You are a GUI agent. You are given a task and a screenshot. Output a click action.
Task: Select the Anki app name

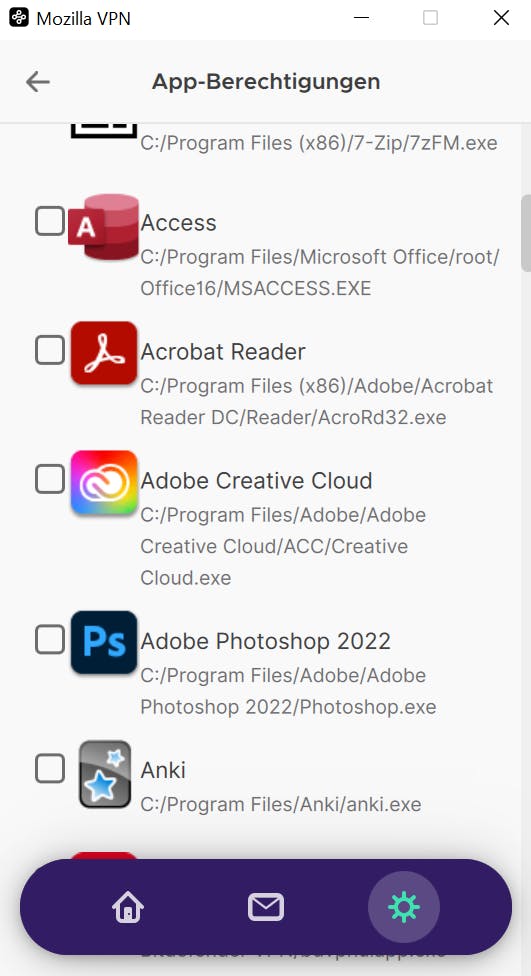coord(163,770)
